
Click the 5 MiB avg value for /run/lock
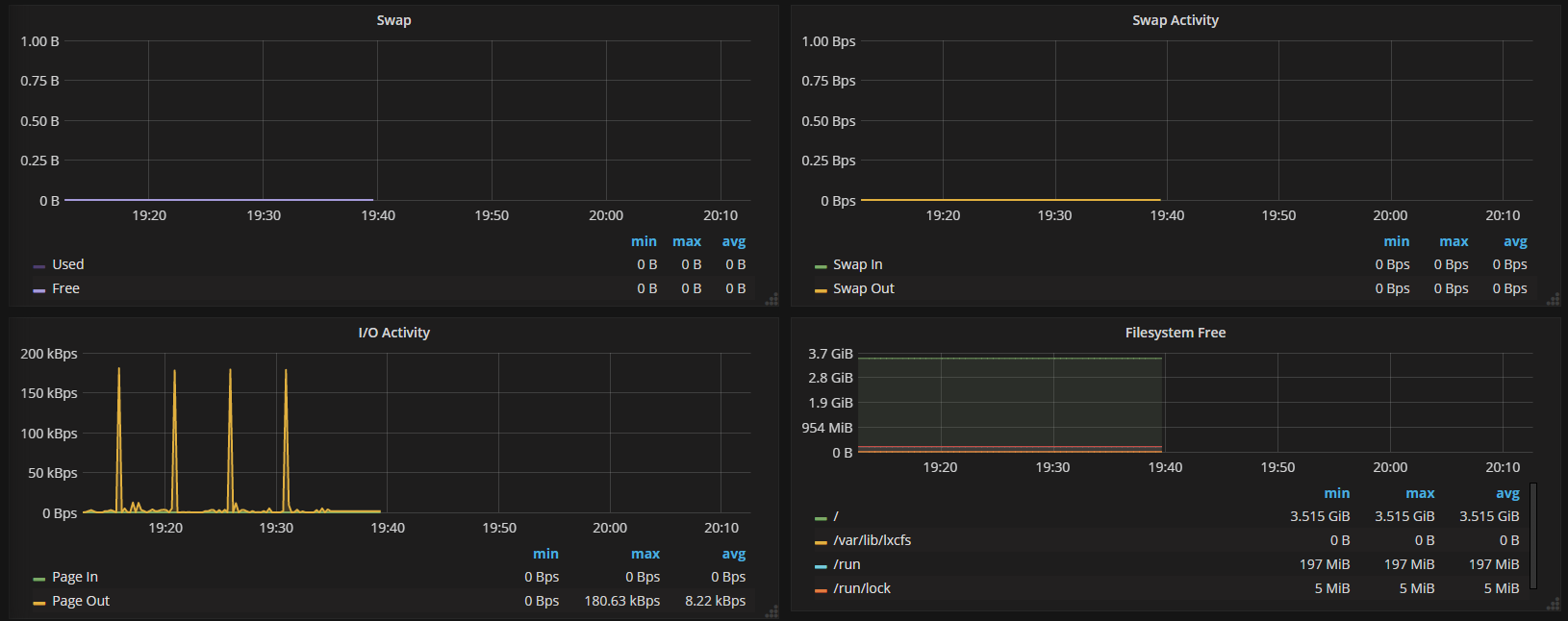coord(1502,588)
